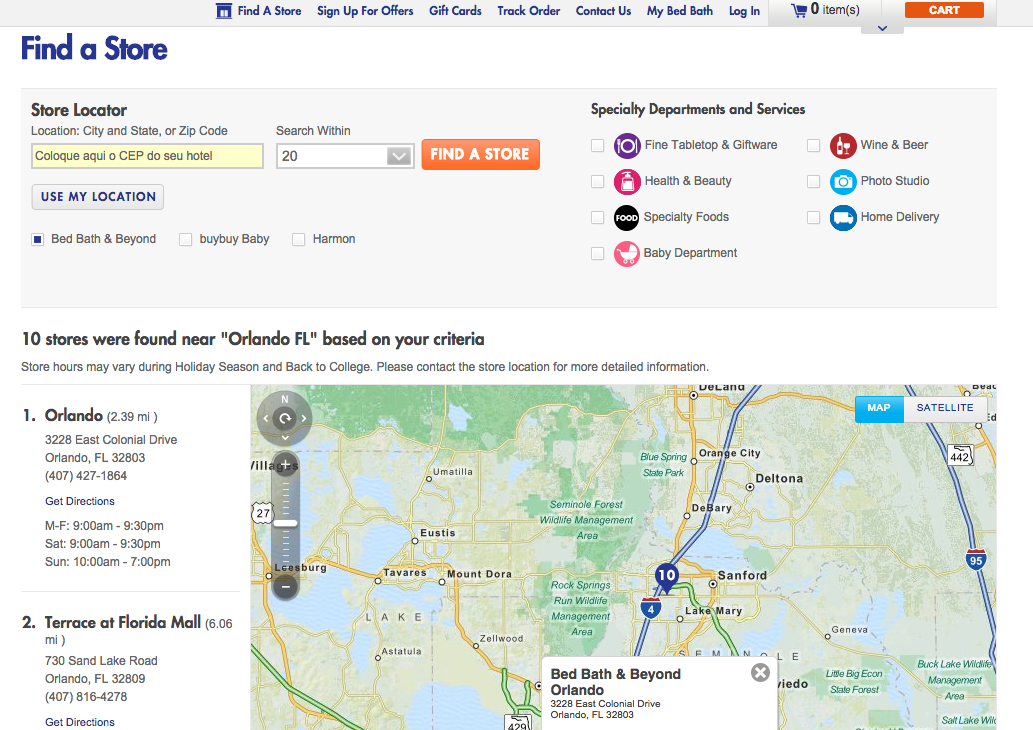This screenshot has height=730, width=1033.
Task: Uncheck the Bed Bath & Beyond checkbox
Action: pyautogui.click(x=38, y=240)
